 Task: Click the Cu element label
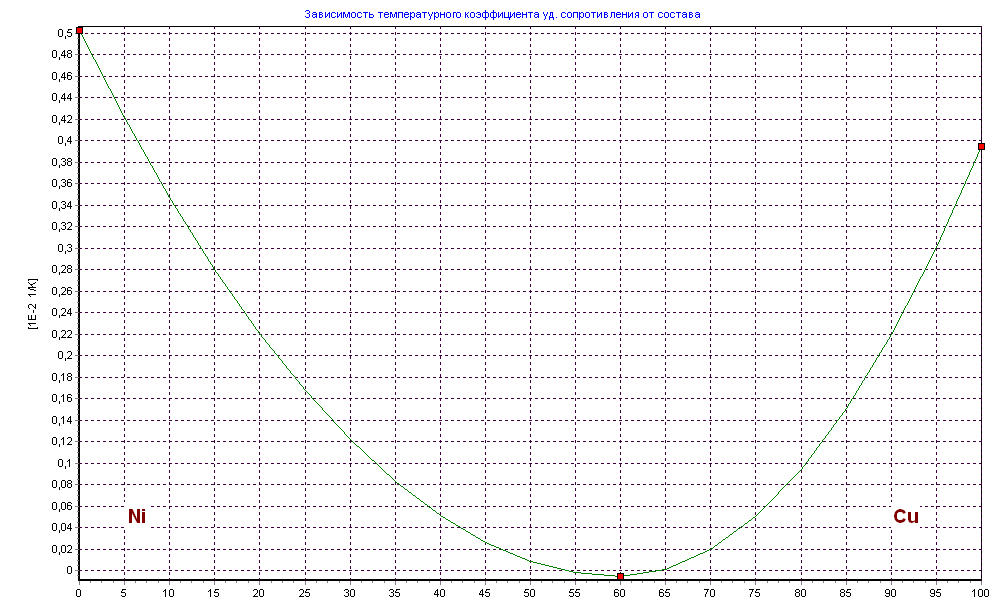click(x=906, y=516)
